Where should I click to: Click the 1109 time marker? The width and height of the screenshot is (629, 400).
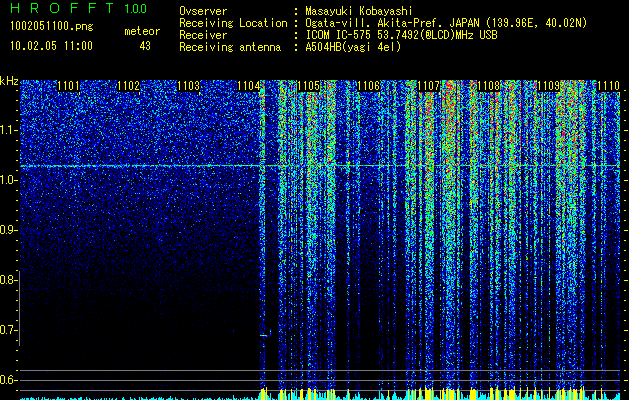coord(548,86)
